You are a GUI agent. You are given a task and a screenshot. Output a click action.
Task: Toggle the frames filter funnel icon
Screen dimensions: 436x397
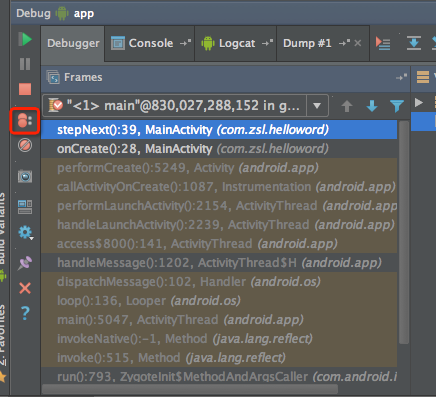coord(397,106)
